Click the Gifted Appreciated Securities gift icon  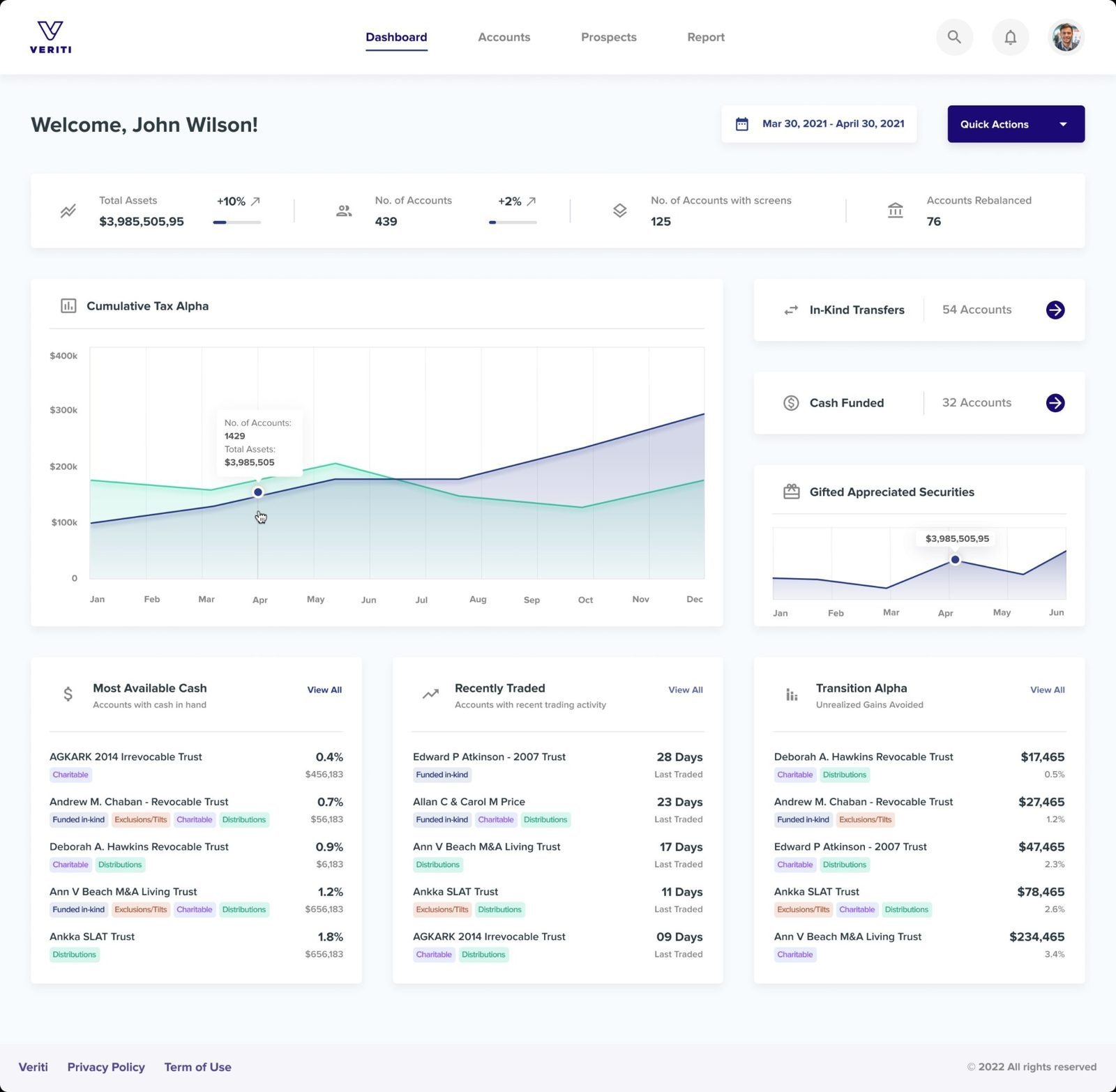coord(792,491)
